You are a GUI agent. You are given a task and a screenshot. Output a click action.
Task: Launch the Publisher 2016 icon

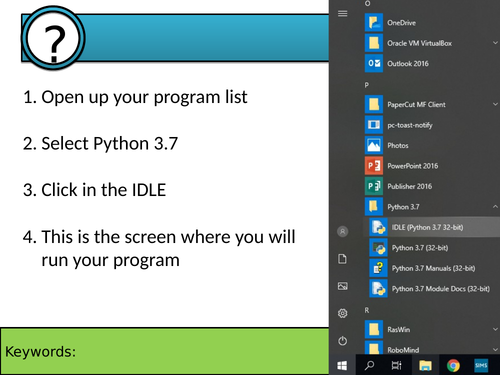point(374,186)
